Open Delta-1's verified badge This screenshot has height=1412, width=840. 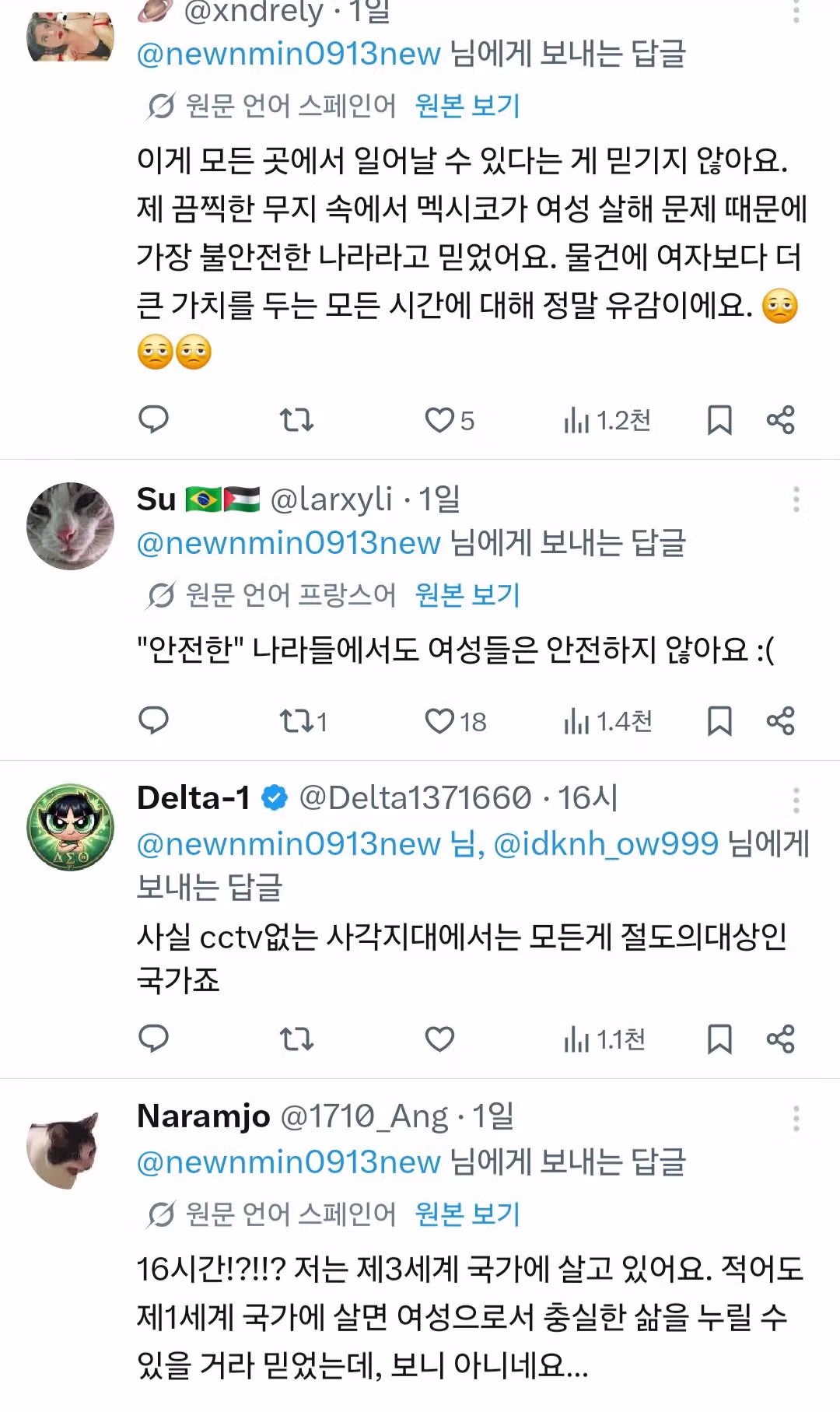274,795
